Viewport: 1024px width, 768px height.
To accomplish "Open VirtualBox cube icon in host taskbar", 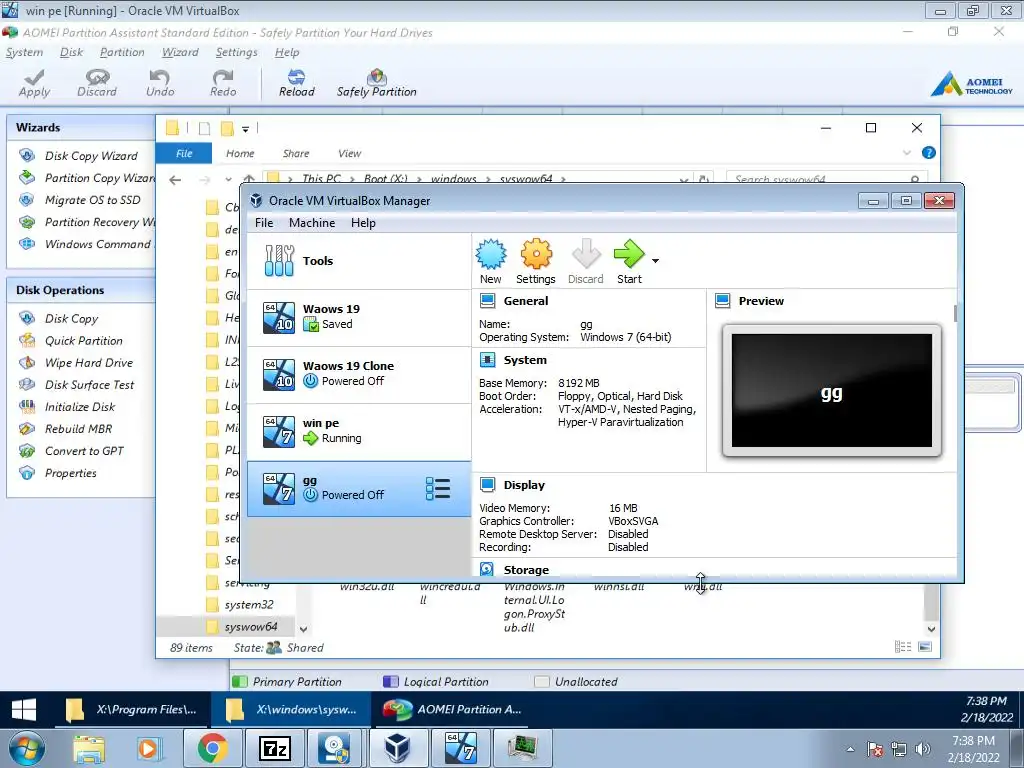I will 397,748.
